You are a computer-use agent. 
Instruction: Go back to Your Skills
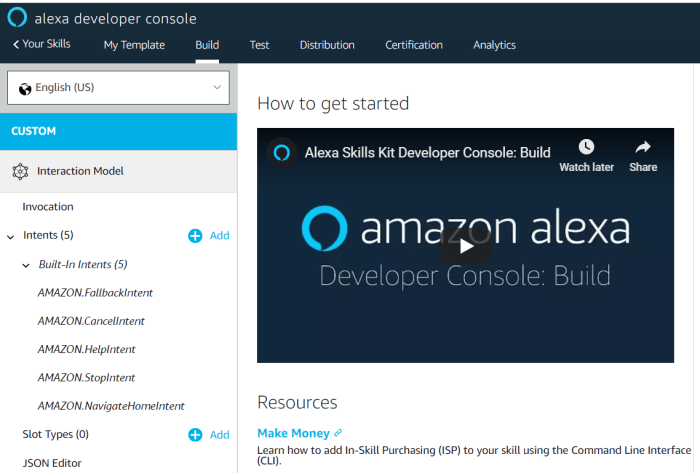pos(41,45)
